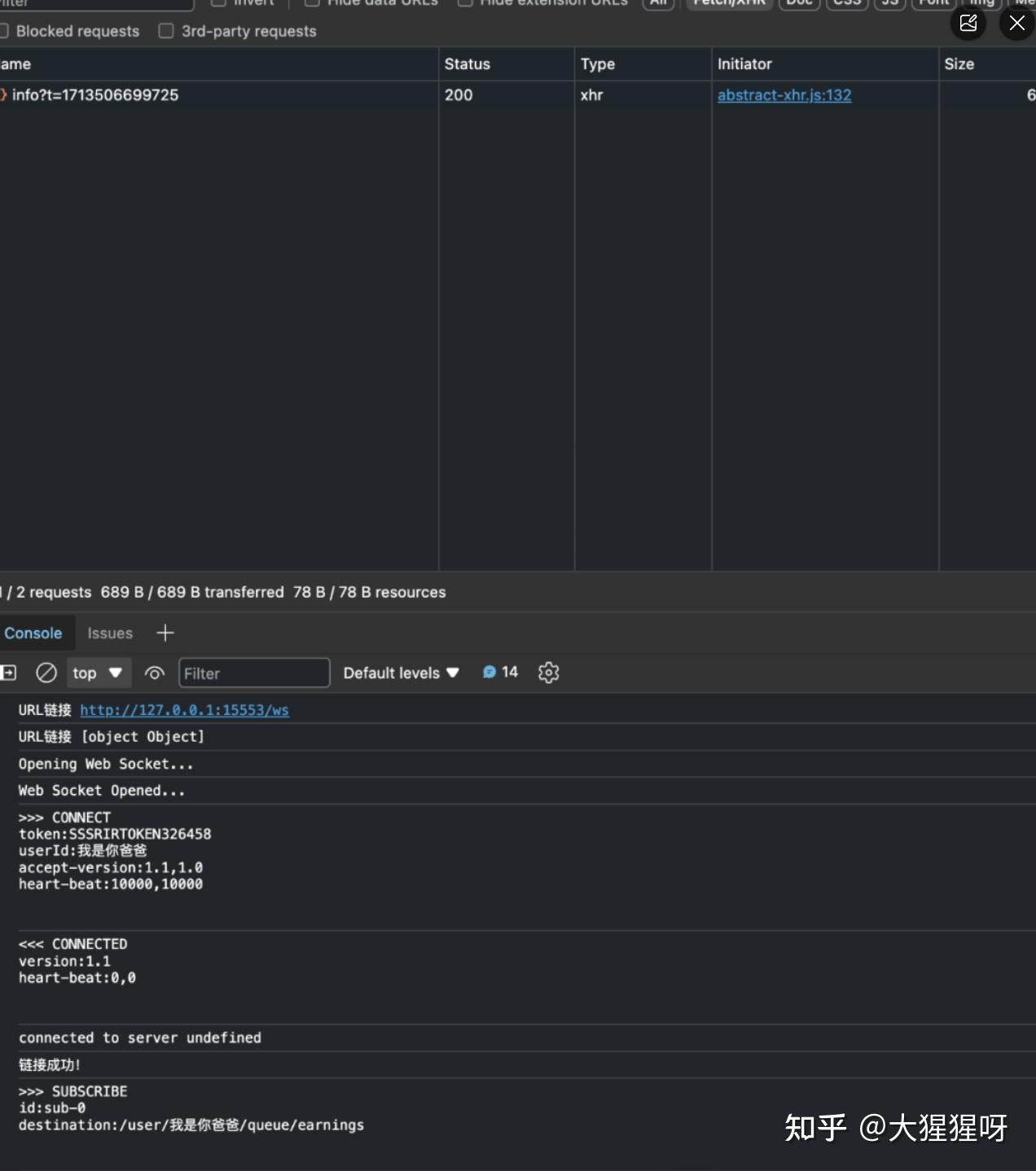Screen dimensions: 1036x1171
Task: Create a live expression with the eye icon
Action: coord(154,673)
